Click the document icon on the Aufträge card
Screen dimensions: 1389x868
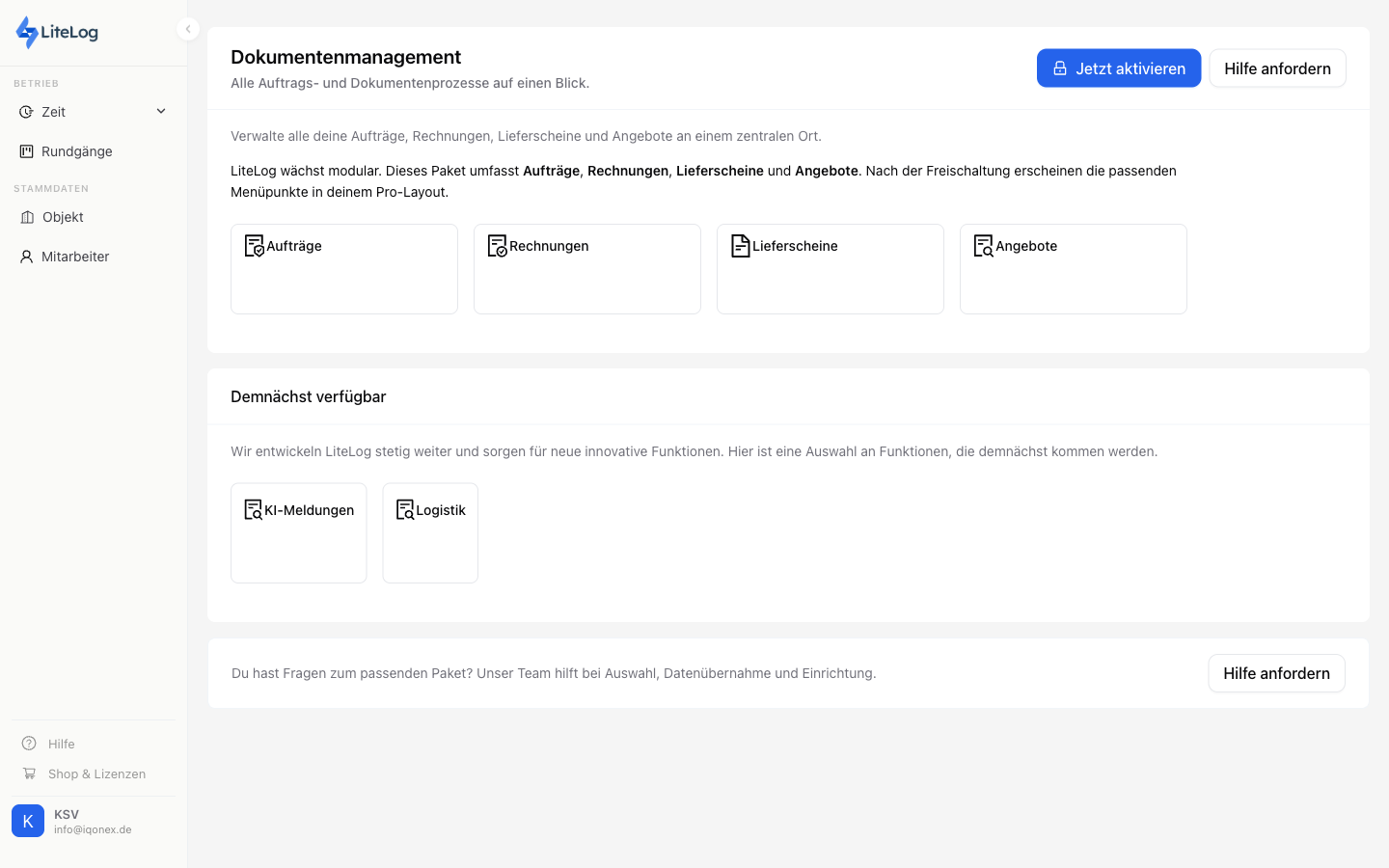(253, 246)
